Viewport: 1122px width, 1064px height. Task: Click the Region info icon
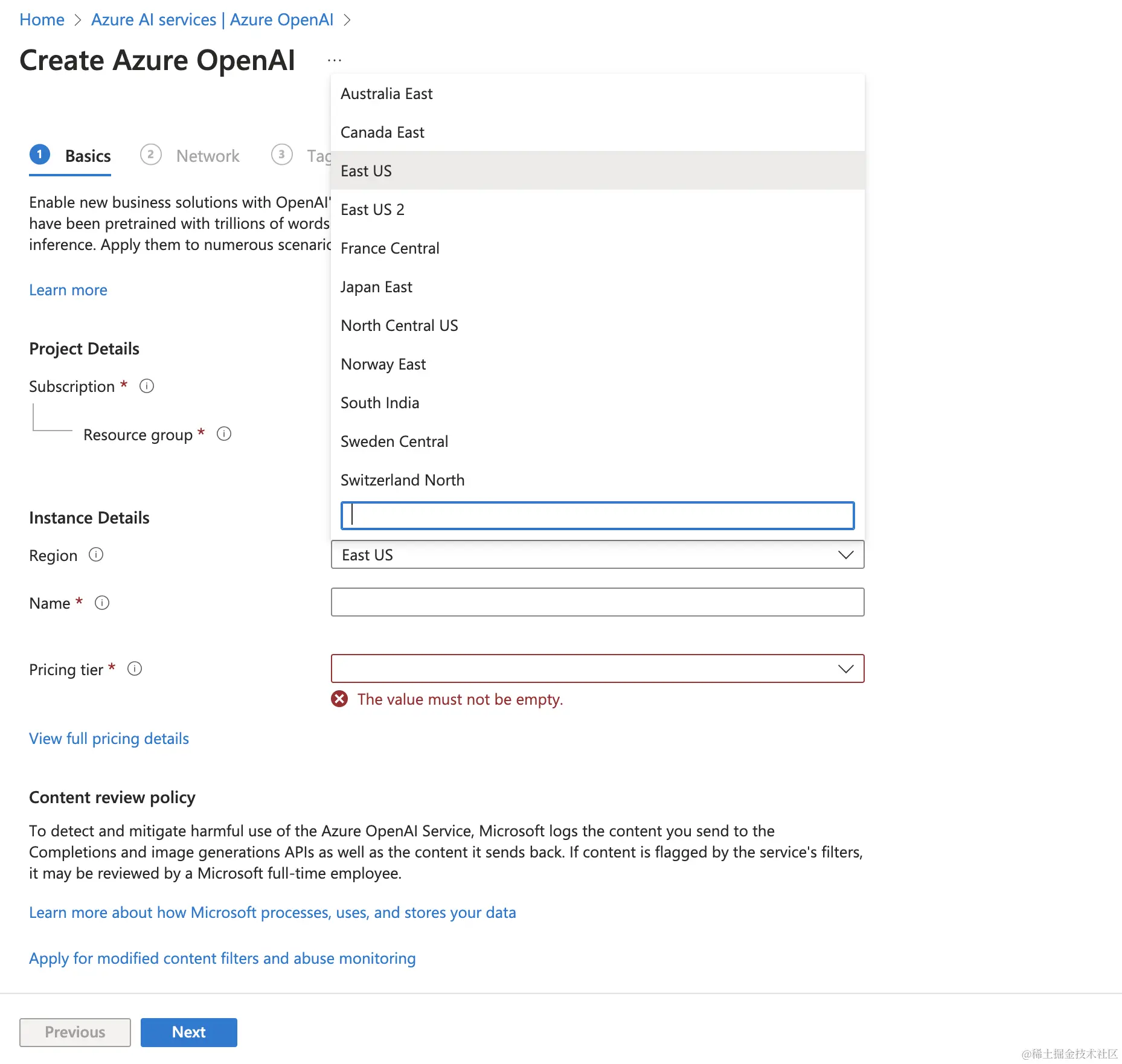[96, 554]
